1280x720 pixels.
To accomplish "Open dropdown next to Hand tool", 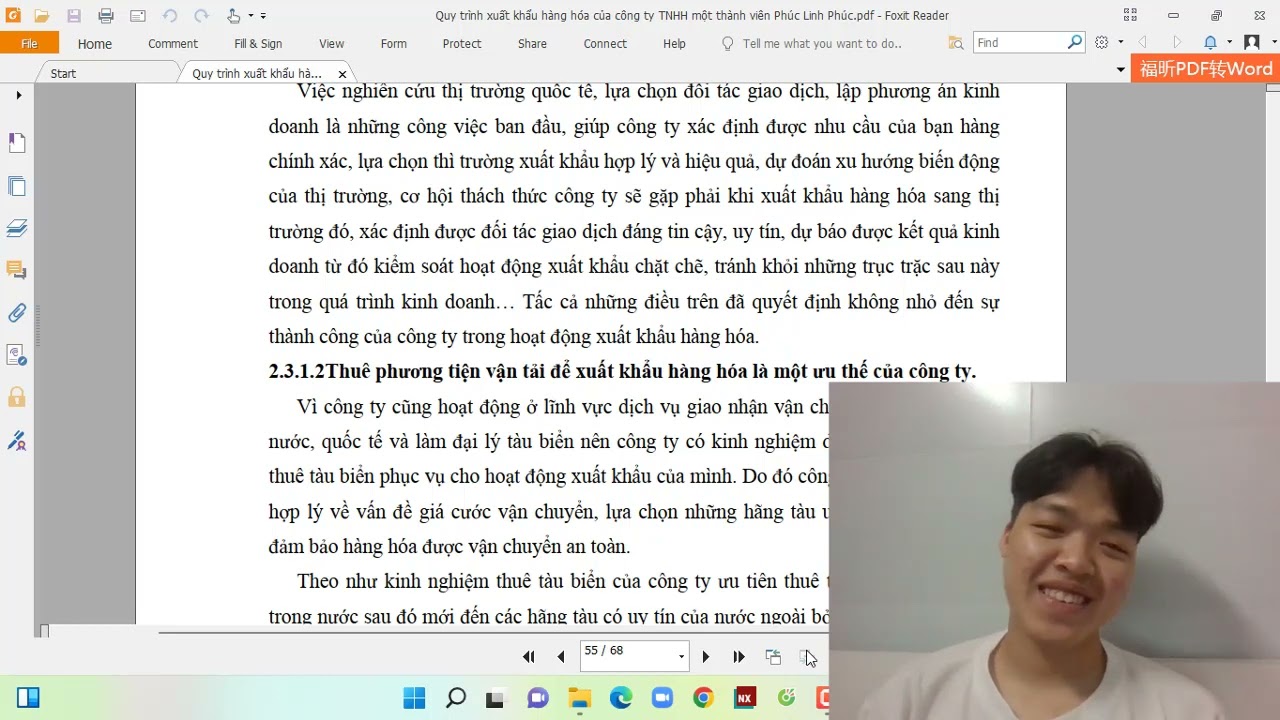I will coord(250,16).
